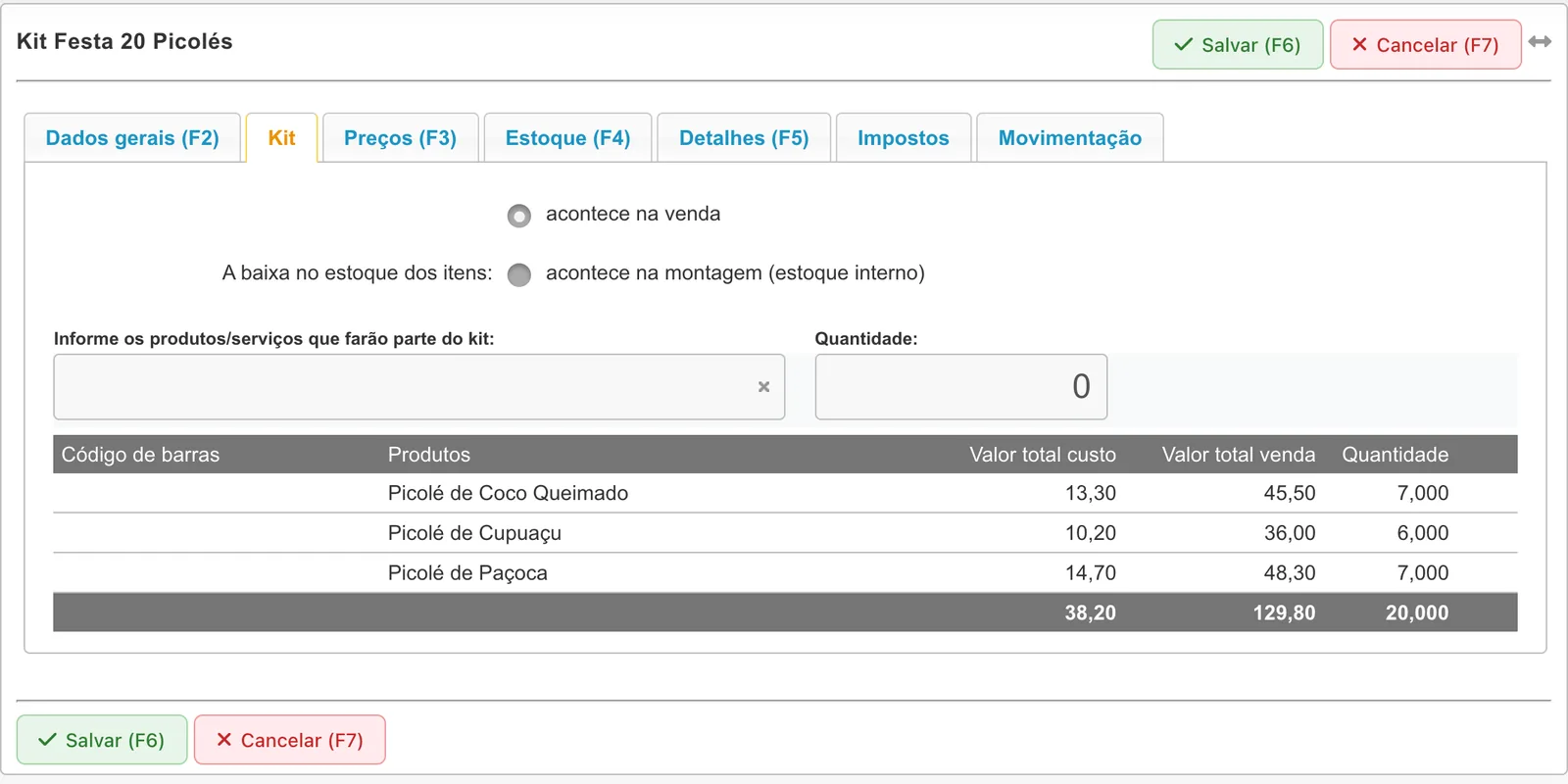
Task: Click sale value 36,00 for Cupuaçu
Action: tap(1290, 533)
